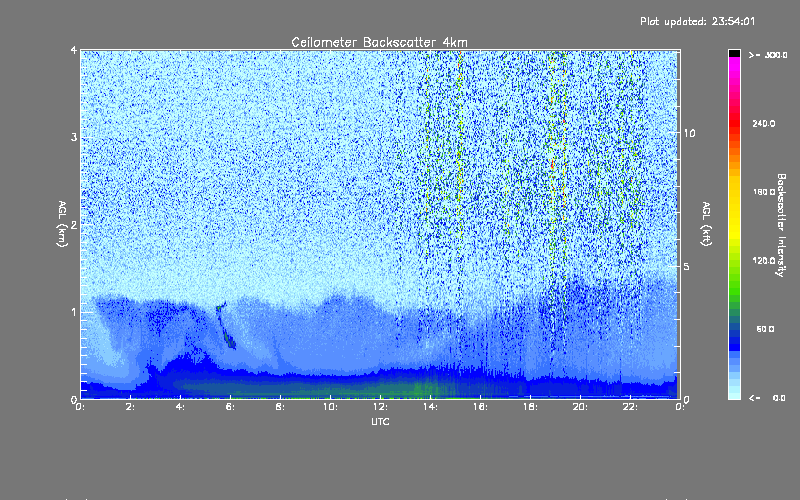Click the '>= 300.0' colorbar maximum label

click(x=768, y=55)
